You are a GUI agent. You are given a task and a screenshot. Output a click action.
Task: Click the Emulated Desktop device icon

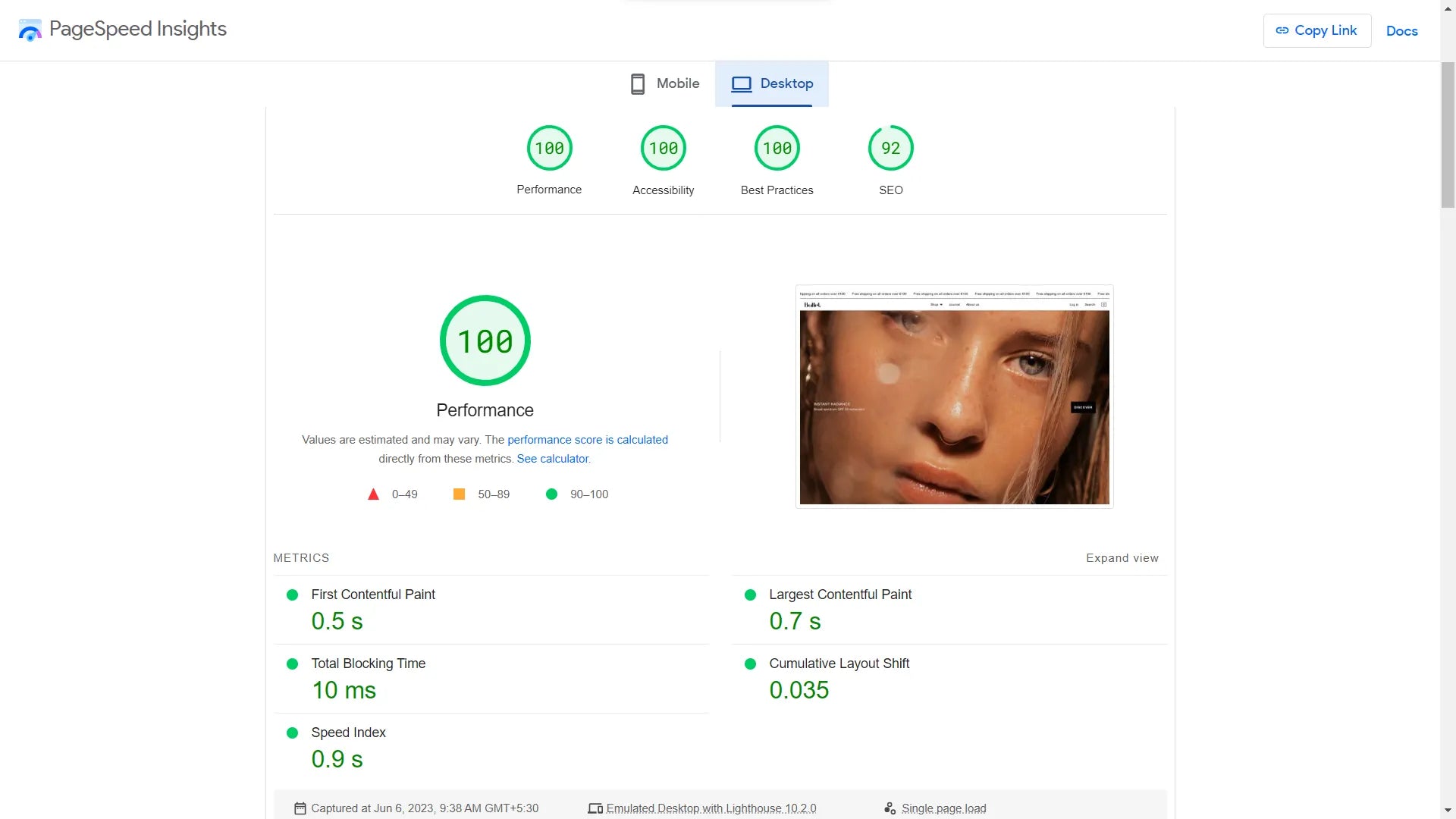click(x=595, y=808)
